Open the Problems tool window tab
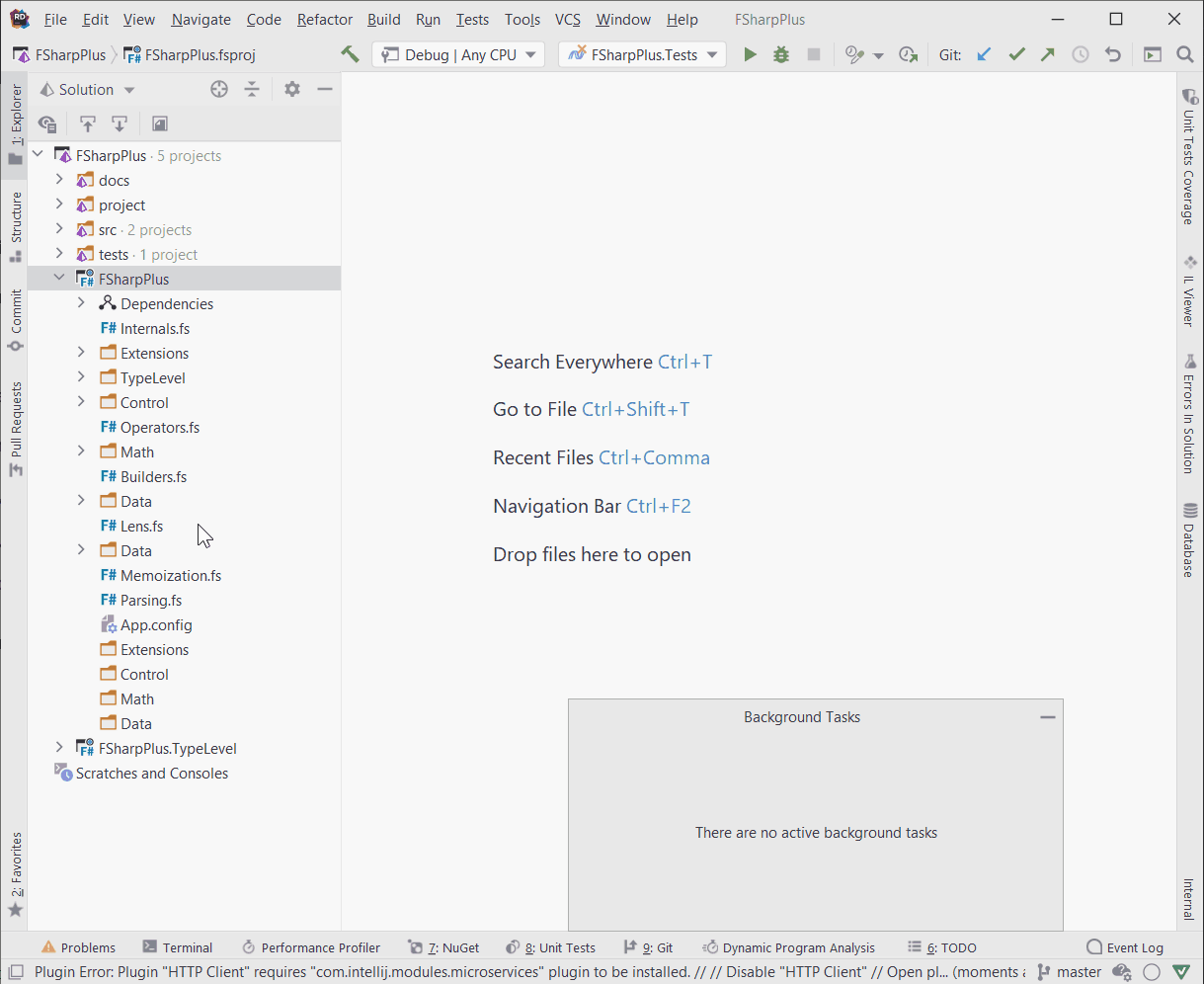 78,947
